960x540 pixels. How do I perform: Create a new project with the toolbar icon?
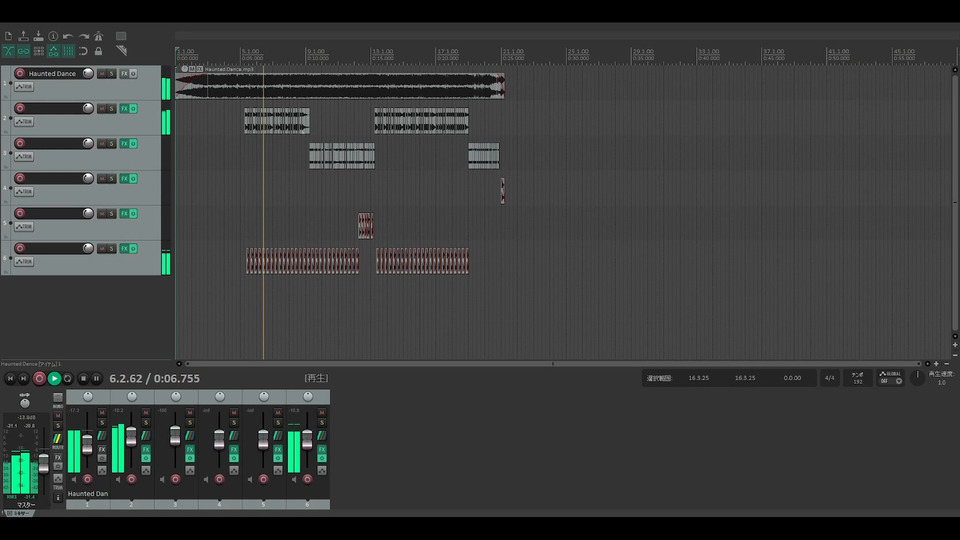9,36
